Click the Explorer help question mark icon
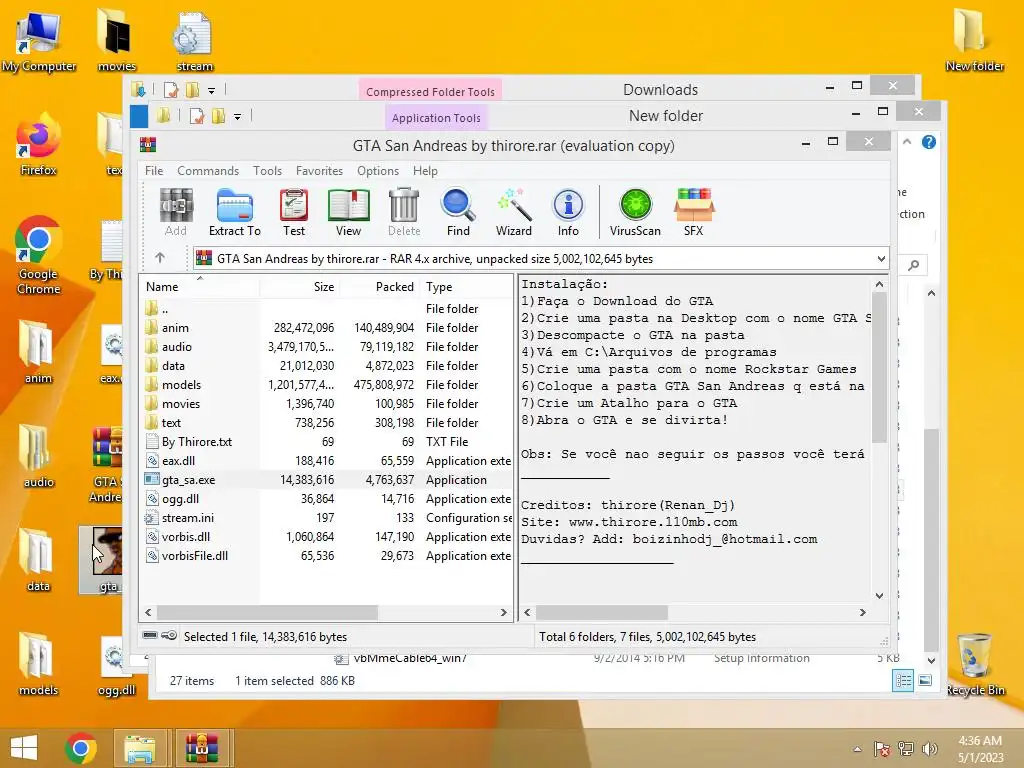This screenshot has width=1024, height=768. pos(929,142)
